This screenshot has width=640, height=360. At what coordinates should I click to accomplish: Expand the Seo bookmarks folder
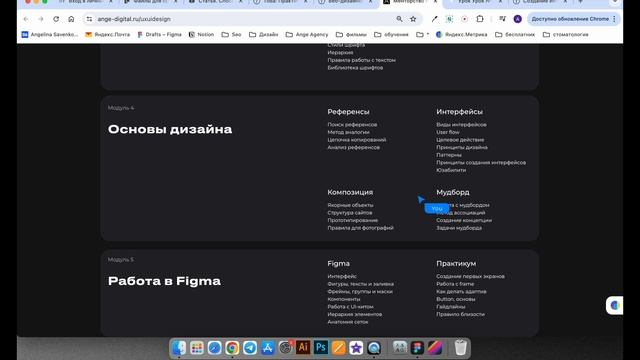coord(231,35)
